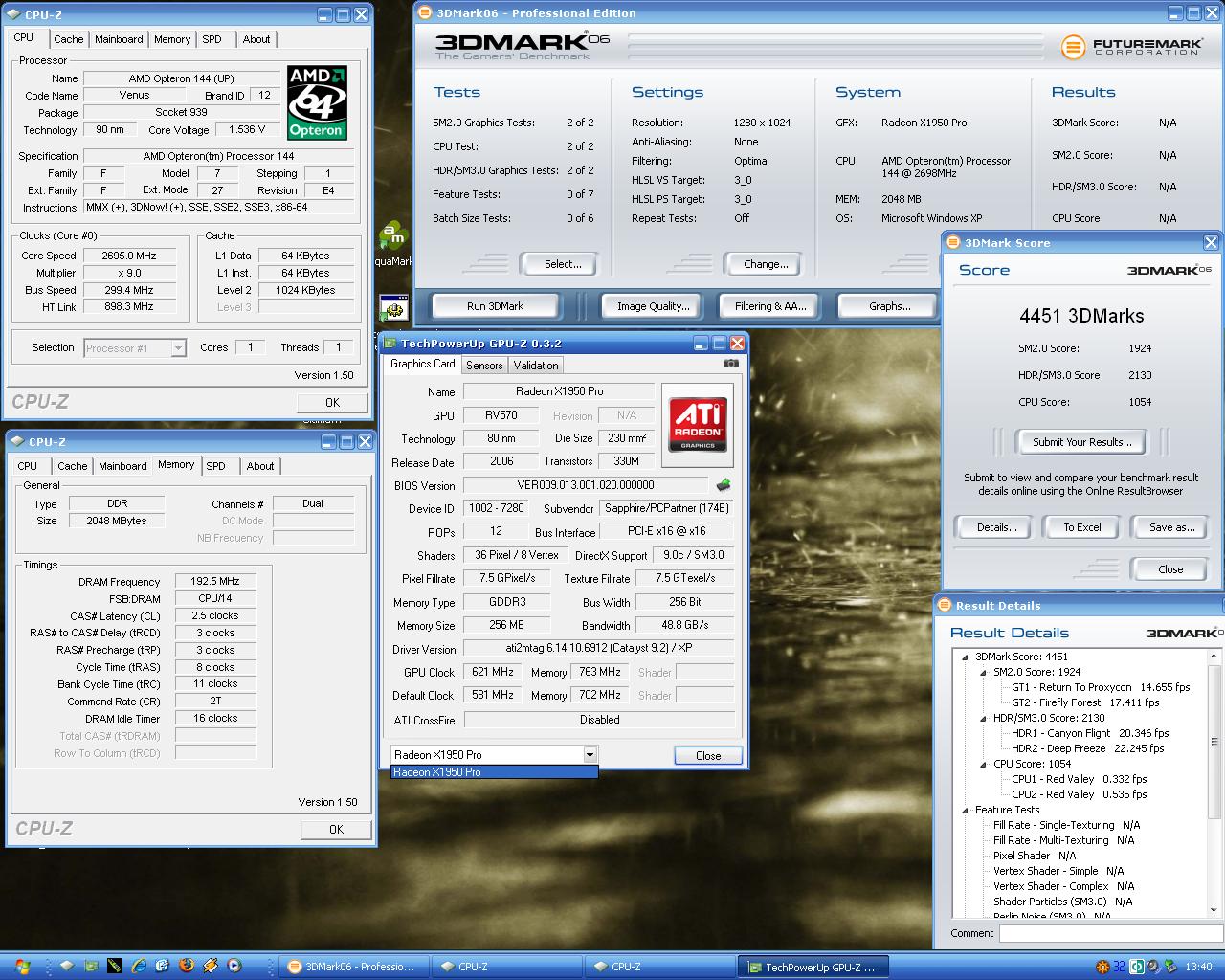Viewport: 1225px width, 980px height.
Task: Click the BIOS save chip icon in GPU-Z
Action: [x=724, y=485]
